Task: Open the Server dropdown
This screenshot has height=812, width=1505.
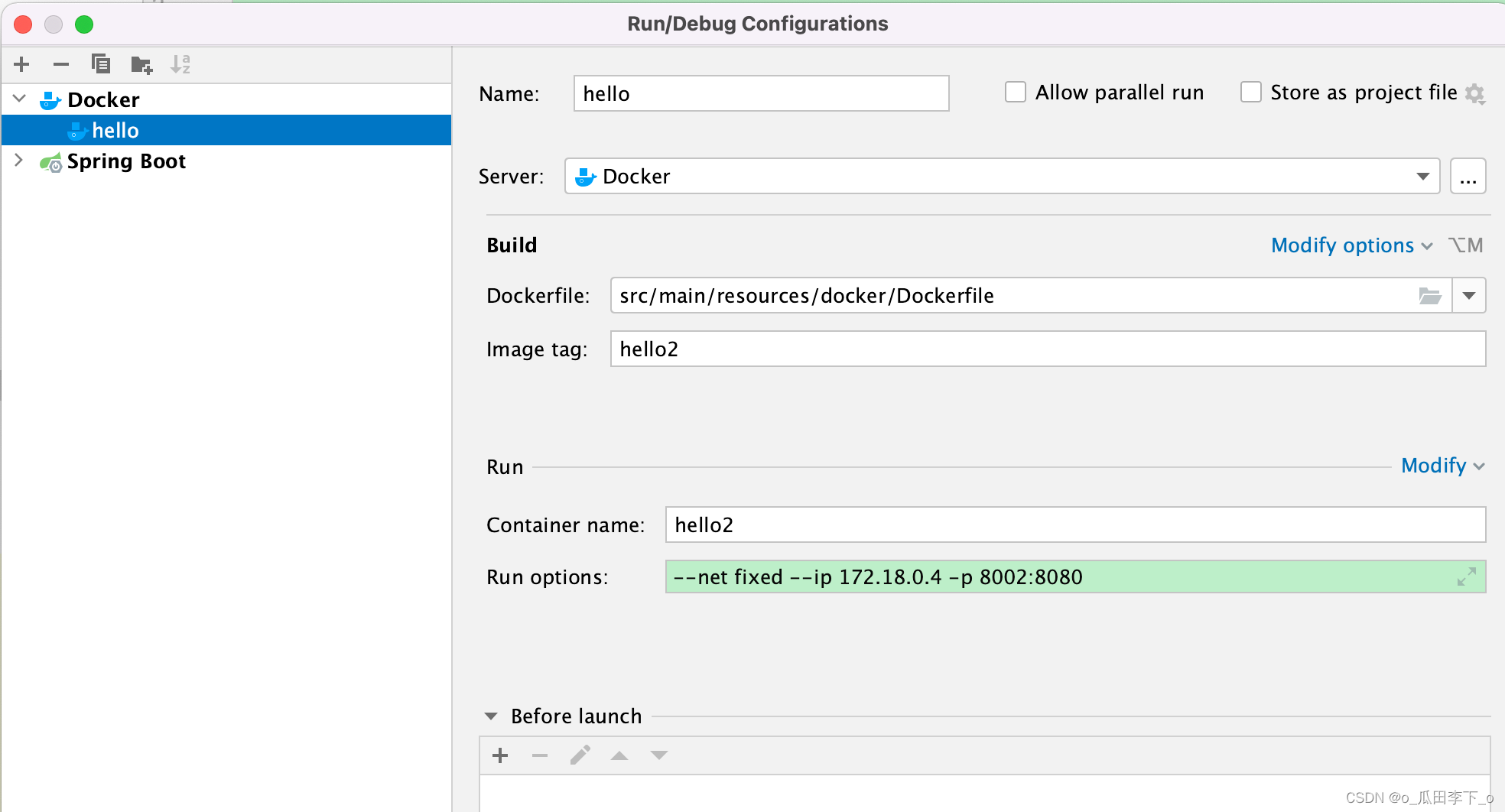Action: [x=1422, y=177]
